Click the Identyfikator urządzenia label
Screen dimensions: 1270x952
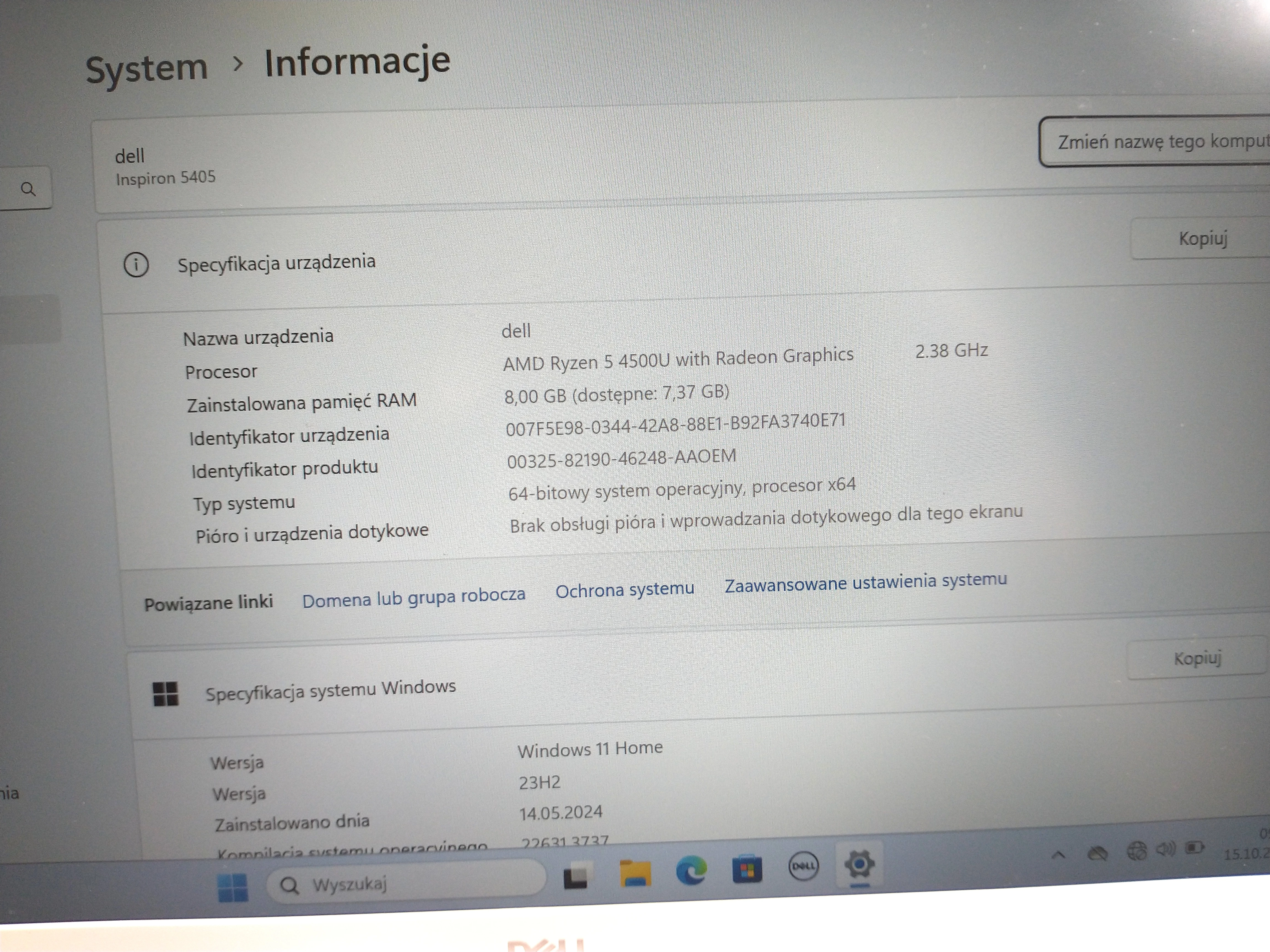(289, 436)
